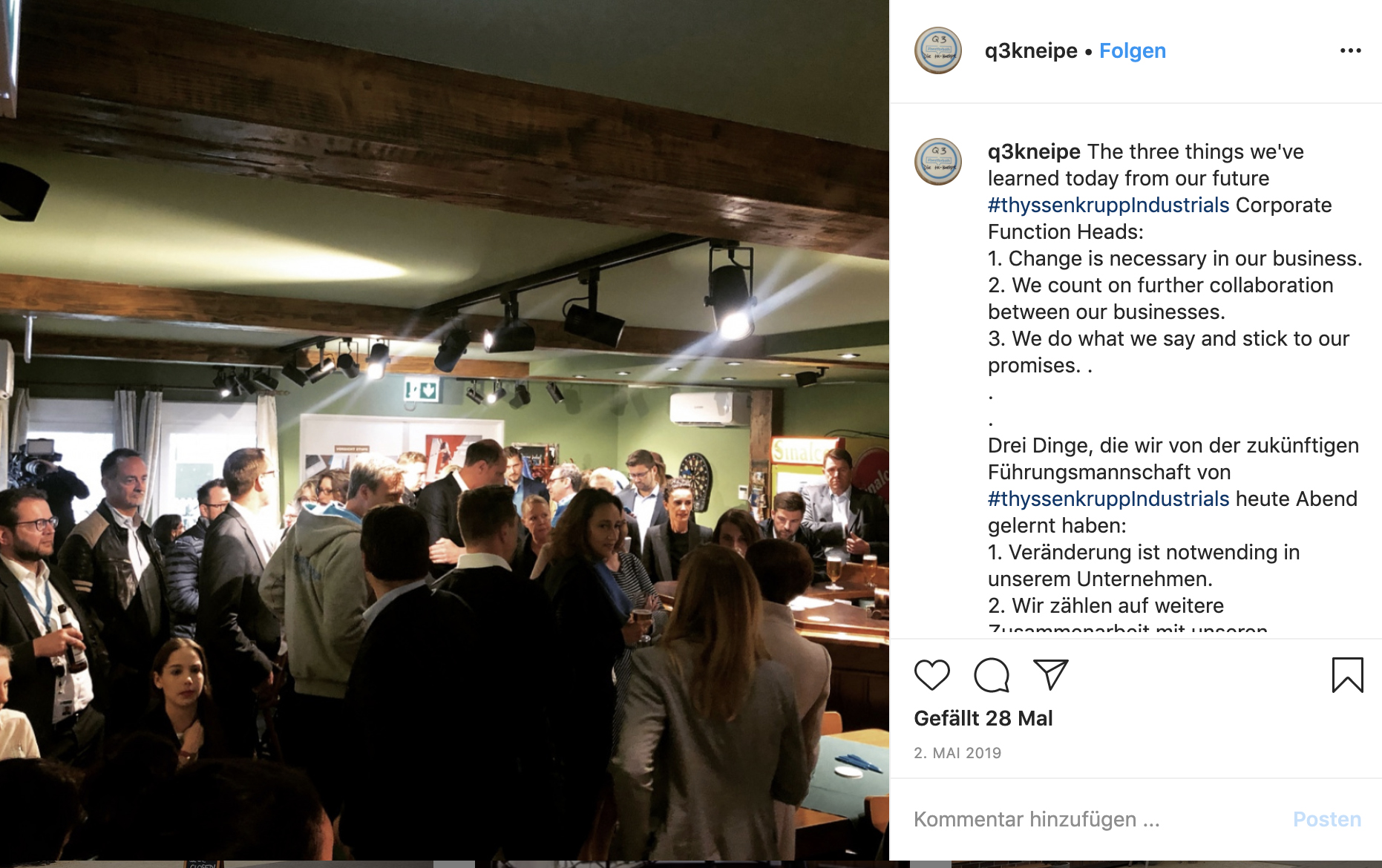Click q3kneipe avatar beside the caption
The image size is (1382, 868).
click(x=938, y=162)
